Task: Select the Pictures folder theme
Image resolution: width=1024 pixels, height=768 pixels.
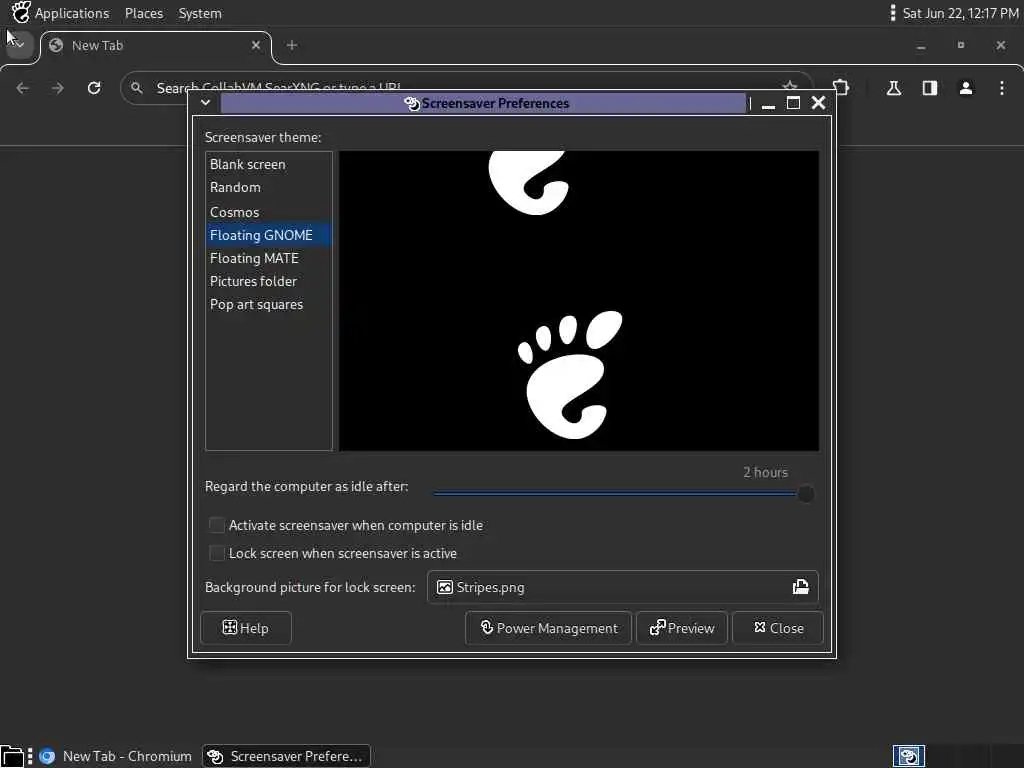Action: (x=268, y=281)
